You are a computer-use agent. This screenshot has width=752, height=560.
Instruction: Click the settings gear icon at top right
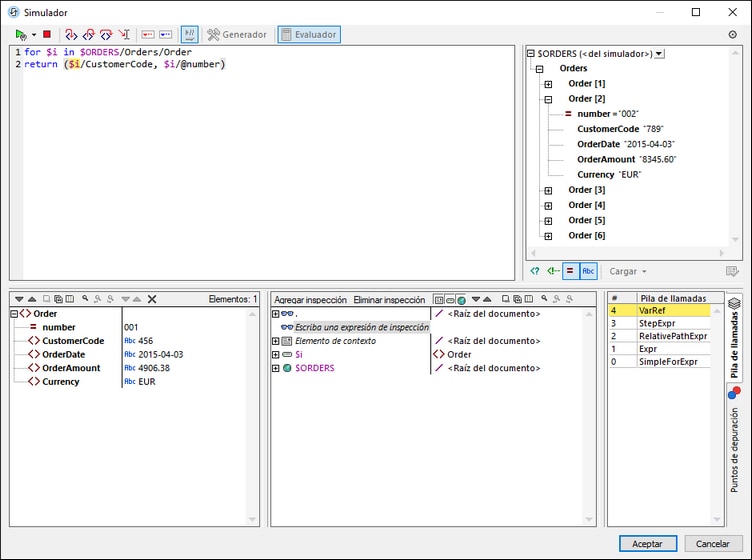click(x=732, y=34)
